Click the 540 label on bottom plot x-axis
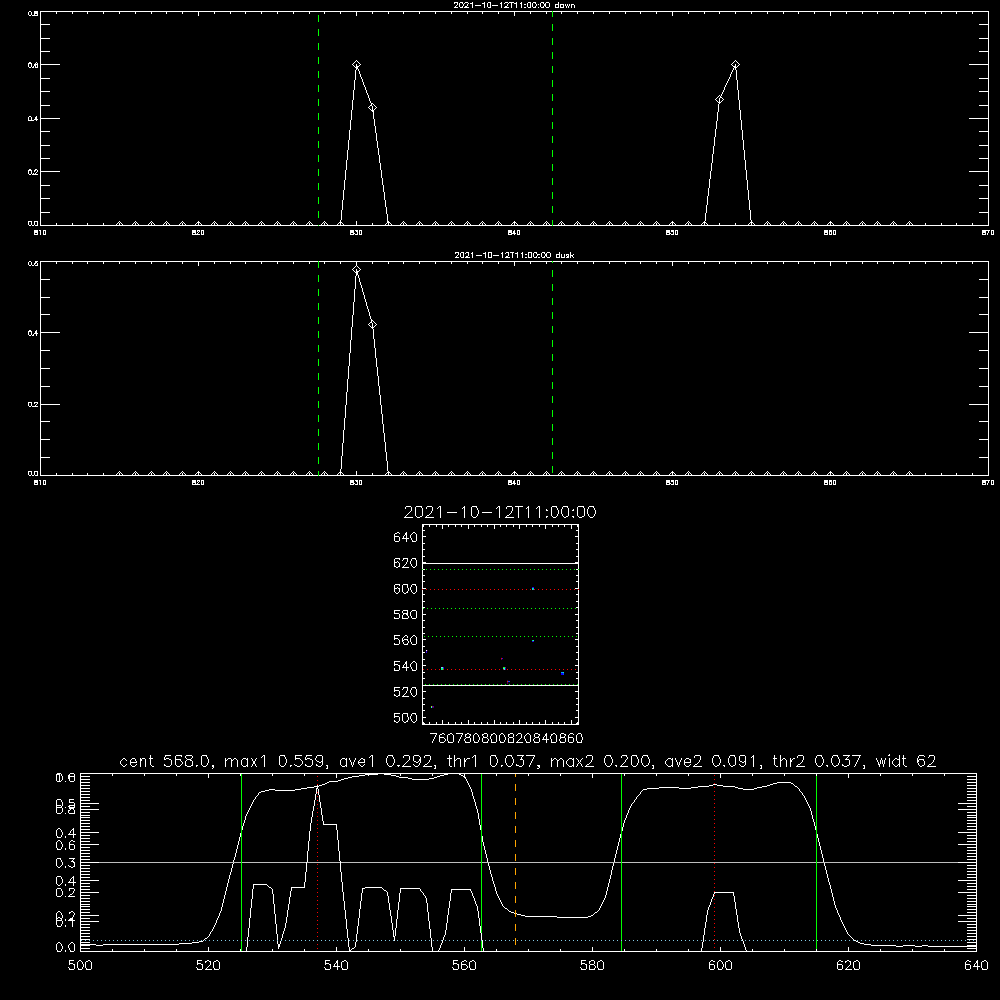Image resolution: width=1000 pixels, height=1000 pixels. coord(337,966)
